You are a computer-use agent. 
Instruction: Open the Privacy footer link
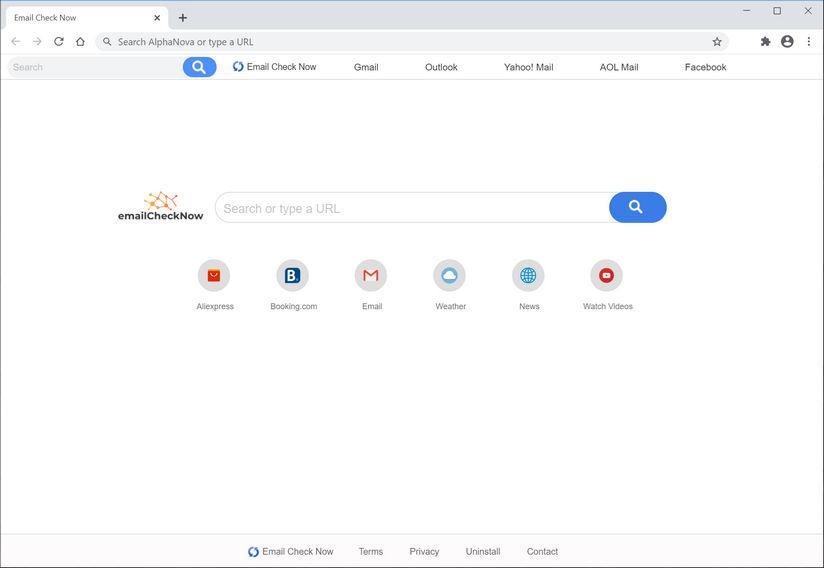[424, 552]
